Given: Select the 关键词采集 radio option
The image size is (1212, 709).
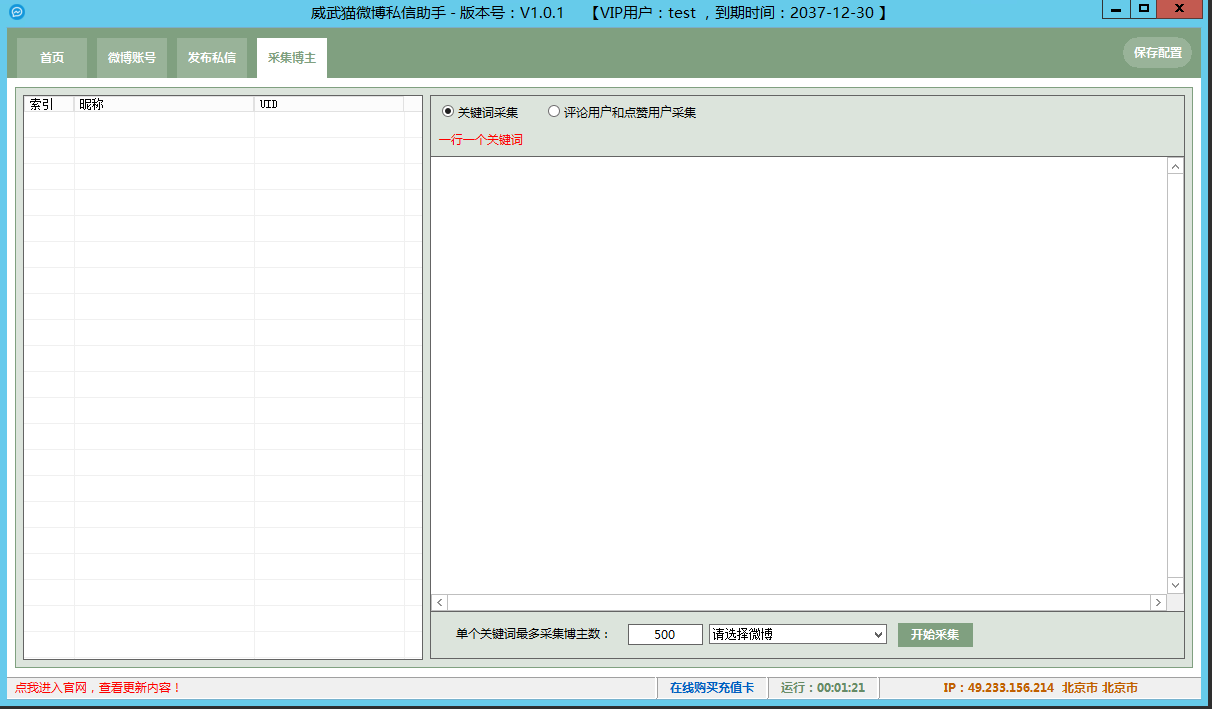Looking at the screenshot, I should coord(480,112).
